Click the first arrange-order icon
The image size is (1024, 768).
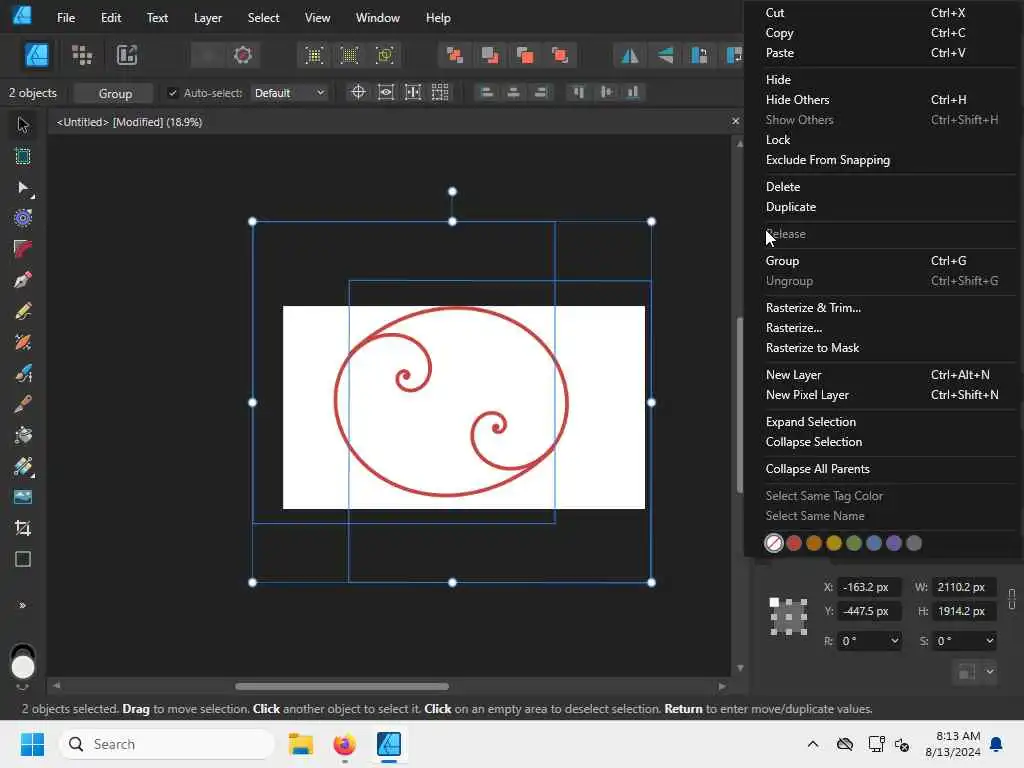(455, 55)
